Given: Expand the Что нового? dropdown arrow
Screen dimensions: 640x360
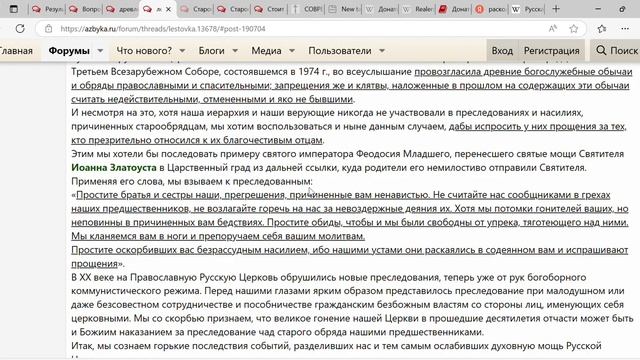Looking at the screenshot, I should click(x=182, y=51).
